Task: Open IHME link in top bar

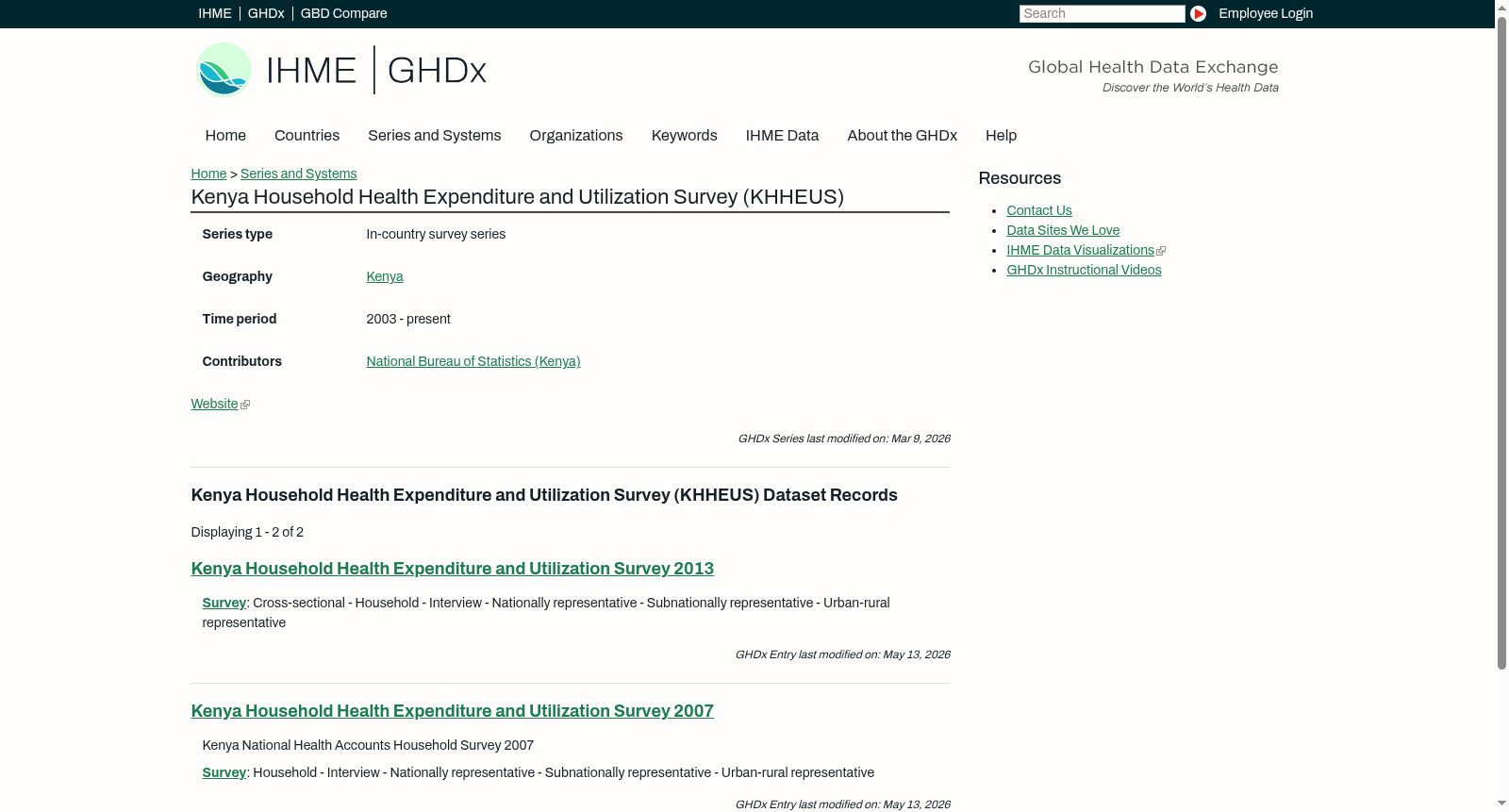Action: (215, 13)
